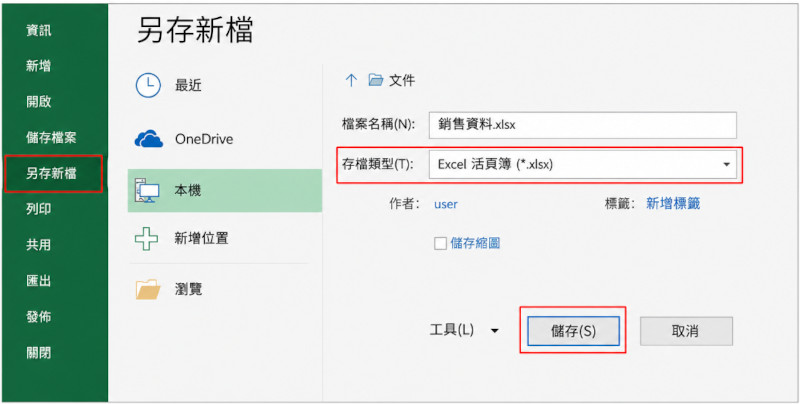Click the 文件 path text

coord(403,80)
